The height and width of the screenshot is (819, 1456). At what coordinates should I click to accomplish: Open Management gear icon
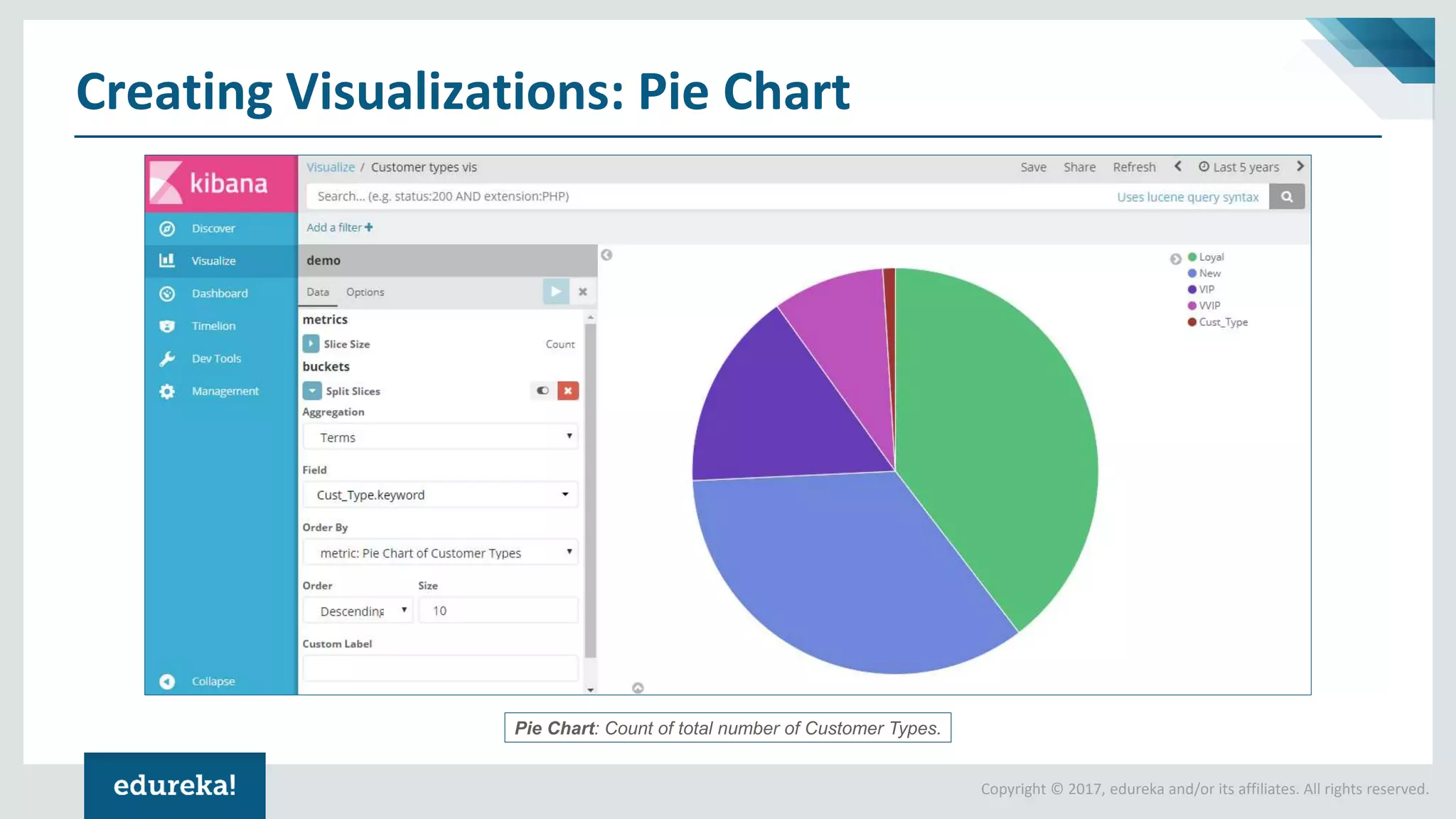tap(167, 391)
